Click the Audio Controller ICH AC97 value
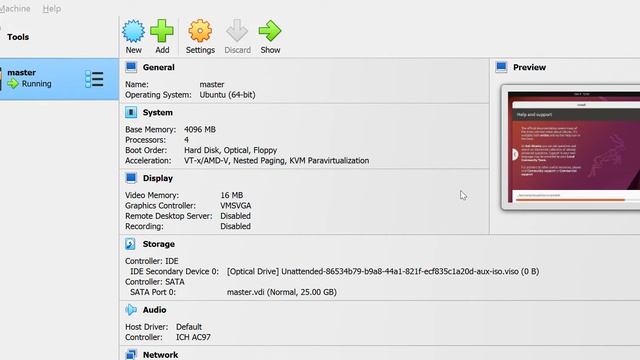640x360 pixels. tap(193, 337)
